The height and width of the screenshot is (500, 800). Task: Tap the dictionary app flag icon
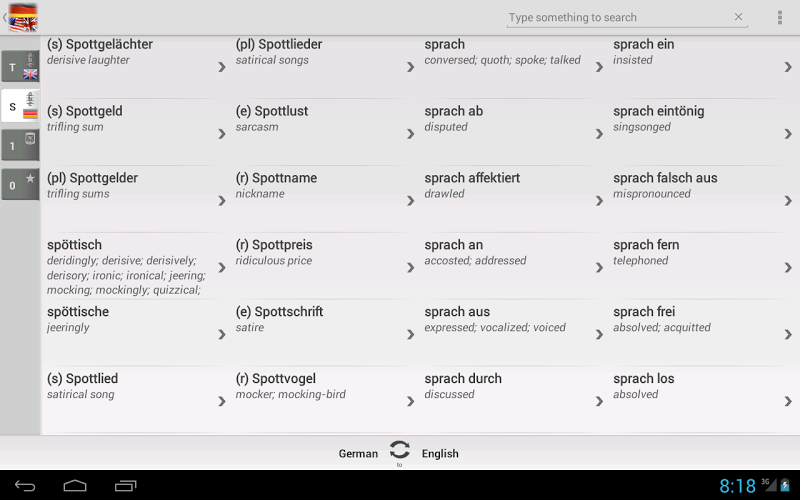[23, 17]
